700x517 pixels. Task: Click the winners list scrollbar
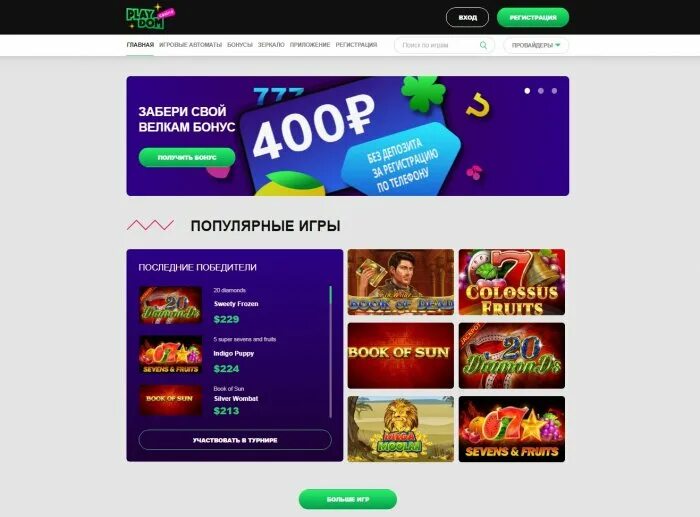point(330,351)
